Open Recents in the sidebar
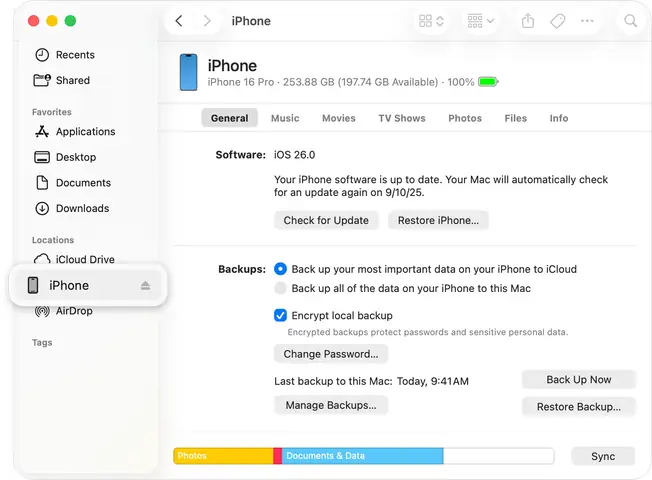The height and width of the screenshot is (480, 652). (x=64, y=55)
